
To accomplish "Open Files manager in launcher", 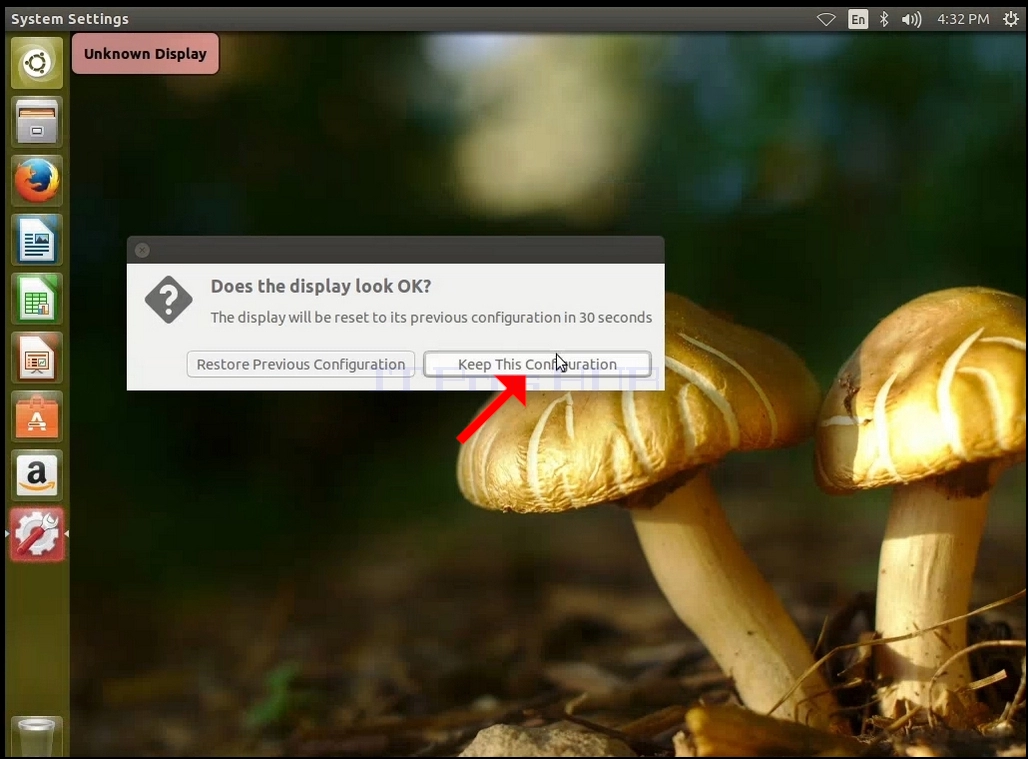I will [x=37, y=122].
